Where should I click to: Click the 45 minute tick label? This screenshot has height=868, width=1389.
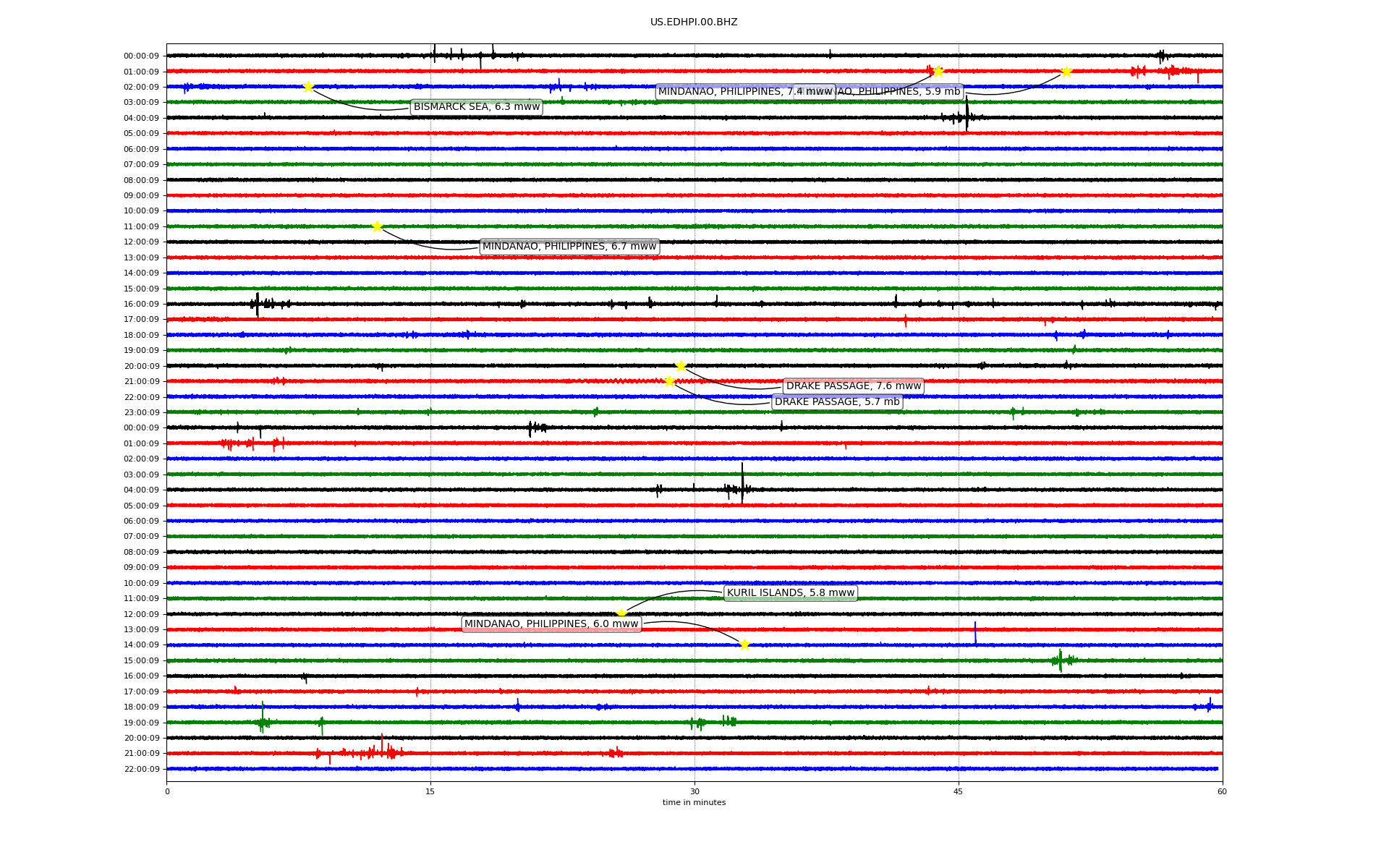[x=958, y=791]
